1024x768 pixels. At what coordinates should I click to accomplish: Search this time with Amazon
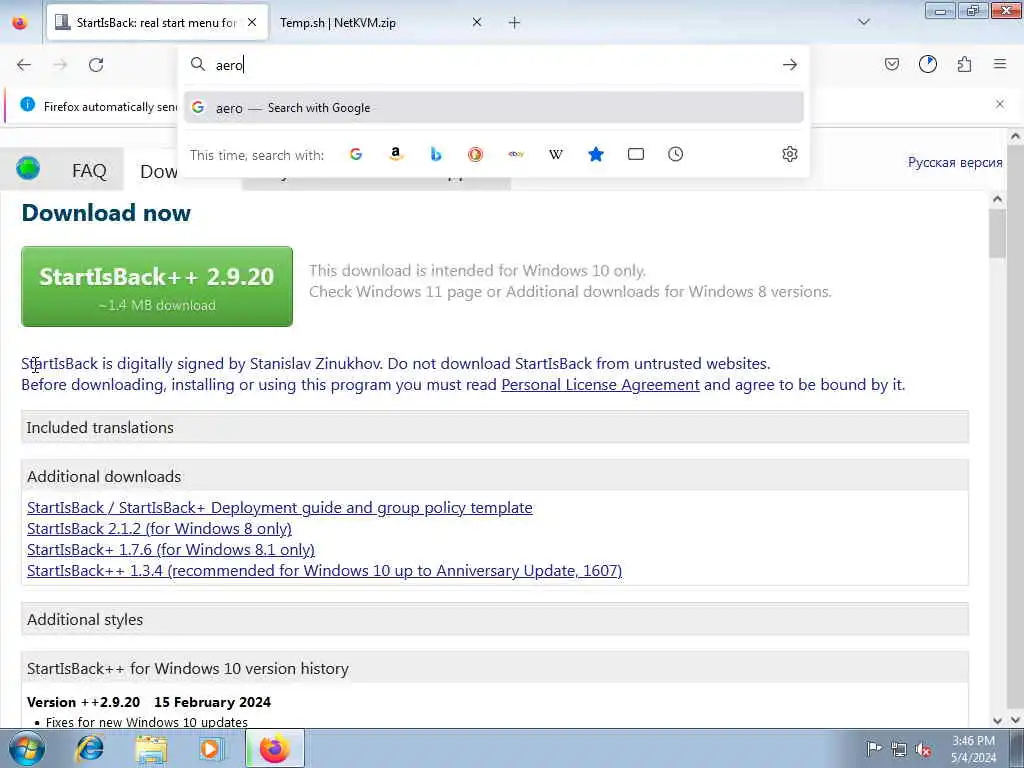point(396,154)
